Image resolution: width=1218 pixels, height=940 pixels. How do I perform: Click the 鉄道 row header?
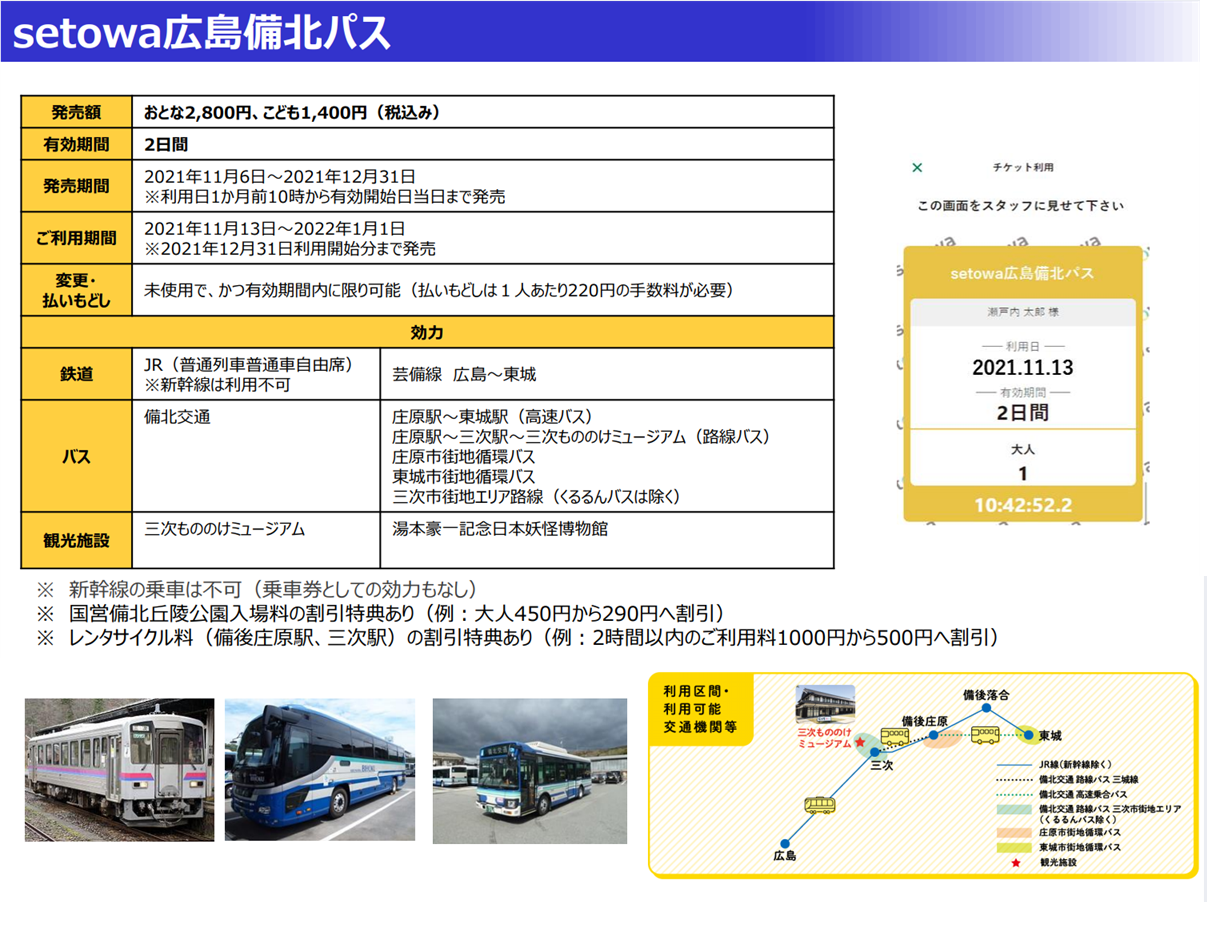point(77,374)
